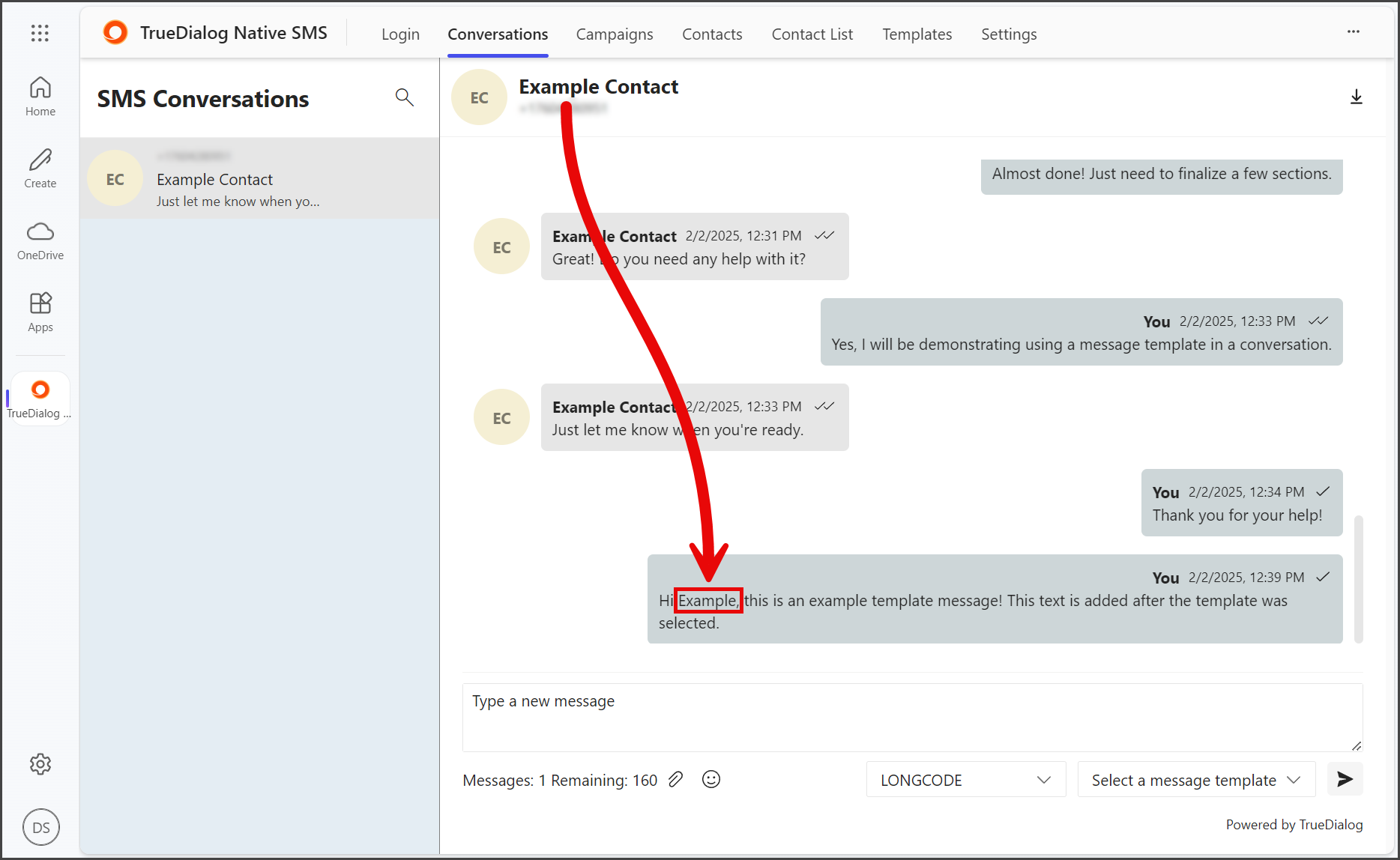Open the emoji picker smiley icon
1400x860 pixels.
pyautogui.click(x=710, y=779)
